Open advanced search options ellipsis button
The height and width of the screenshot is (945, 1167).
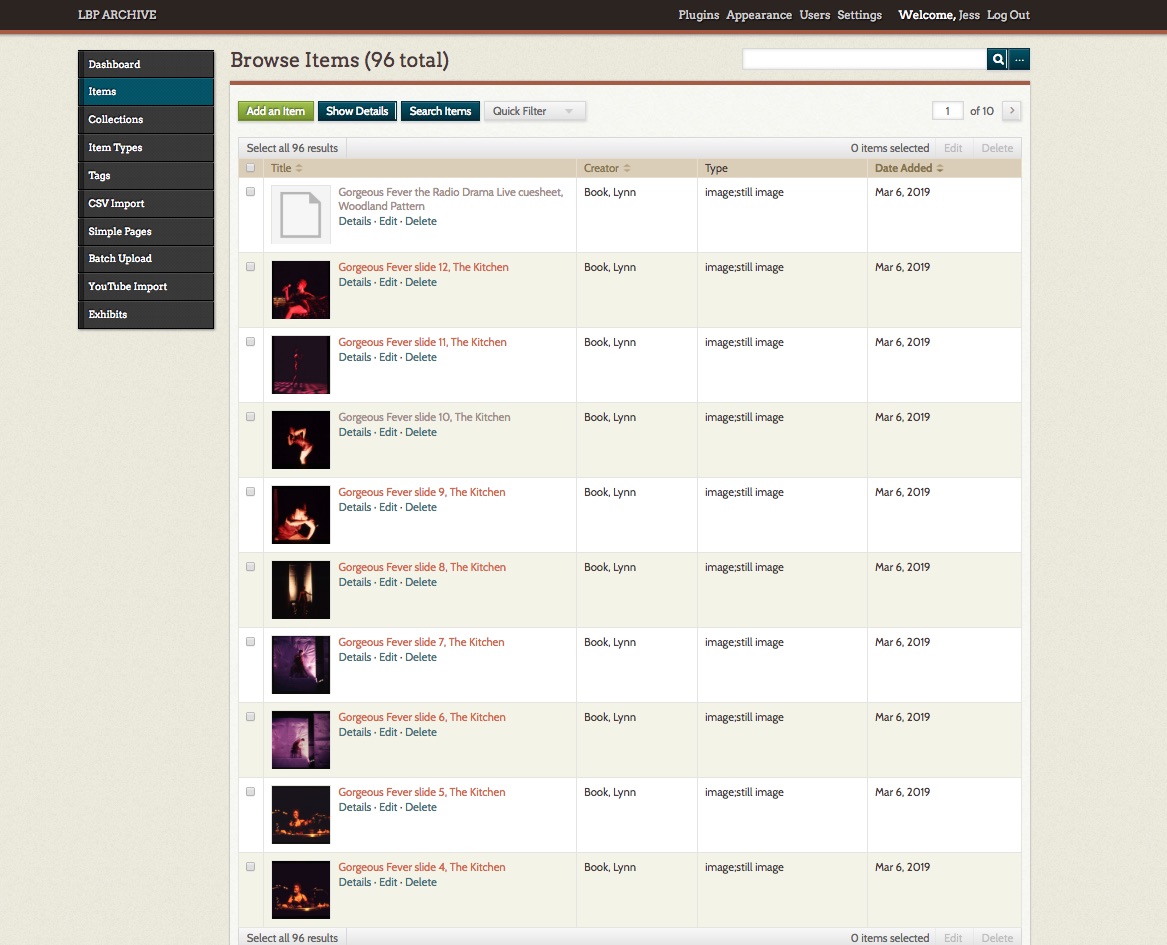coord(1019,60)
